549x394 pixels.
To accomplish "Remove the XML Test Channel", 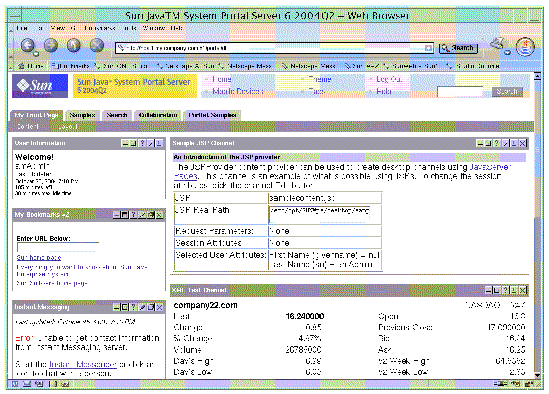I will (523, 290).
